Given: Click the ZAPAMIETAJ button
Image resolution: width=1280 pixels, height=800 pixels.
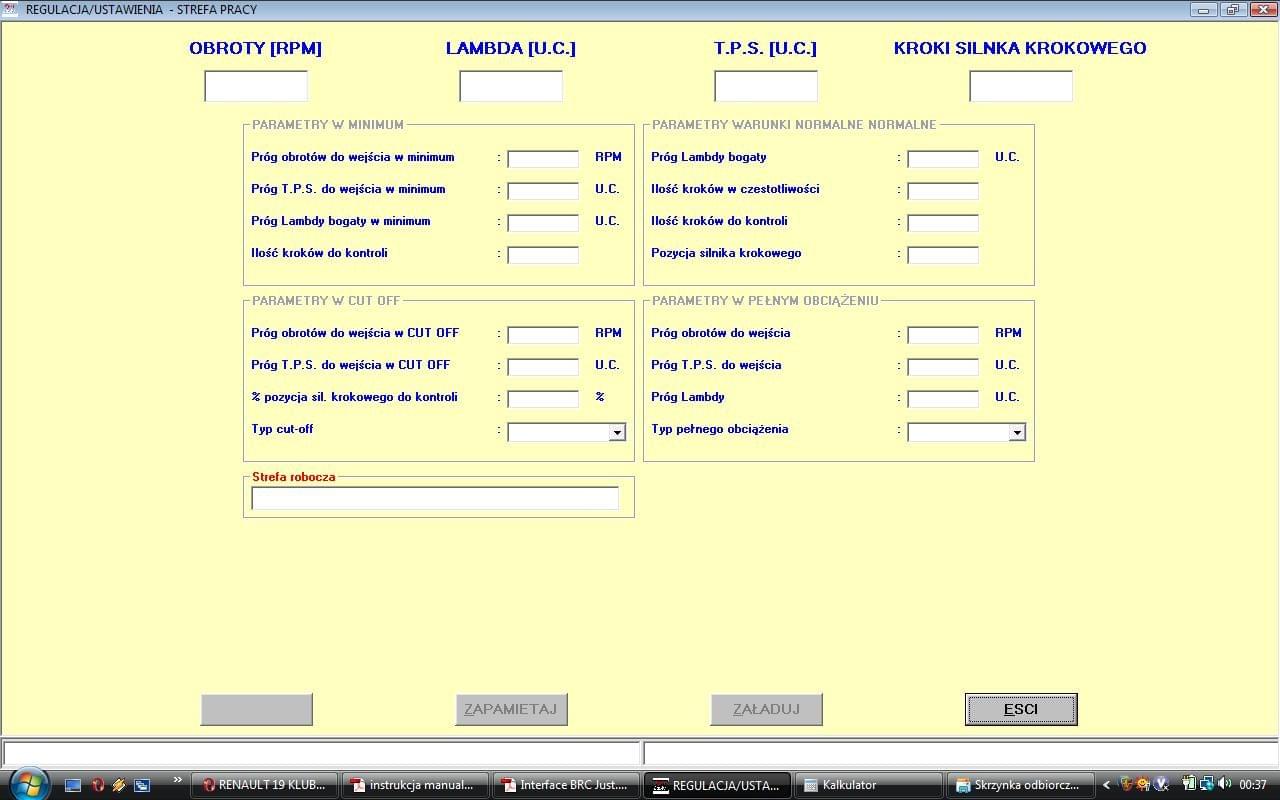Looking at the screenshot, I should coord(511,709).
